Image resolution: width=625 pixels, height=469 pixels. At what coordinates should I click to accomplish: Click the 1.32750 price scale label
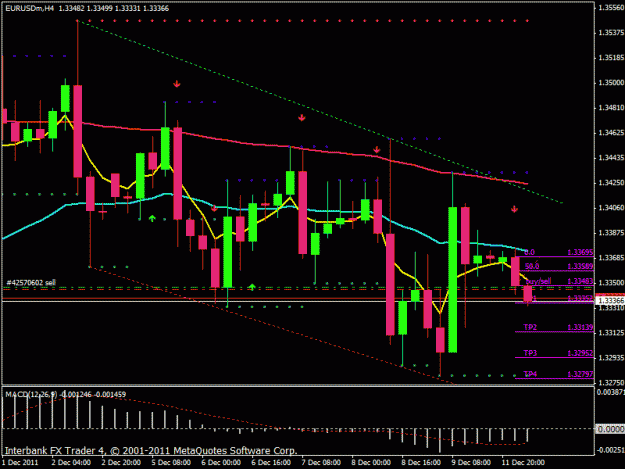point(611,383)
